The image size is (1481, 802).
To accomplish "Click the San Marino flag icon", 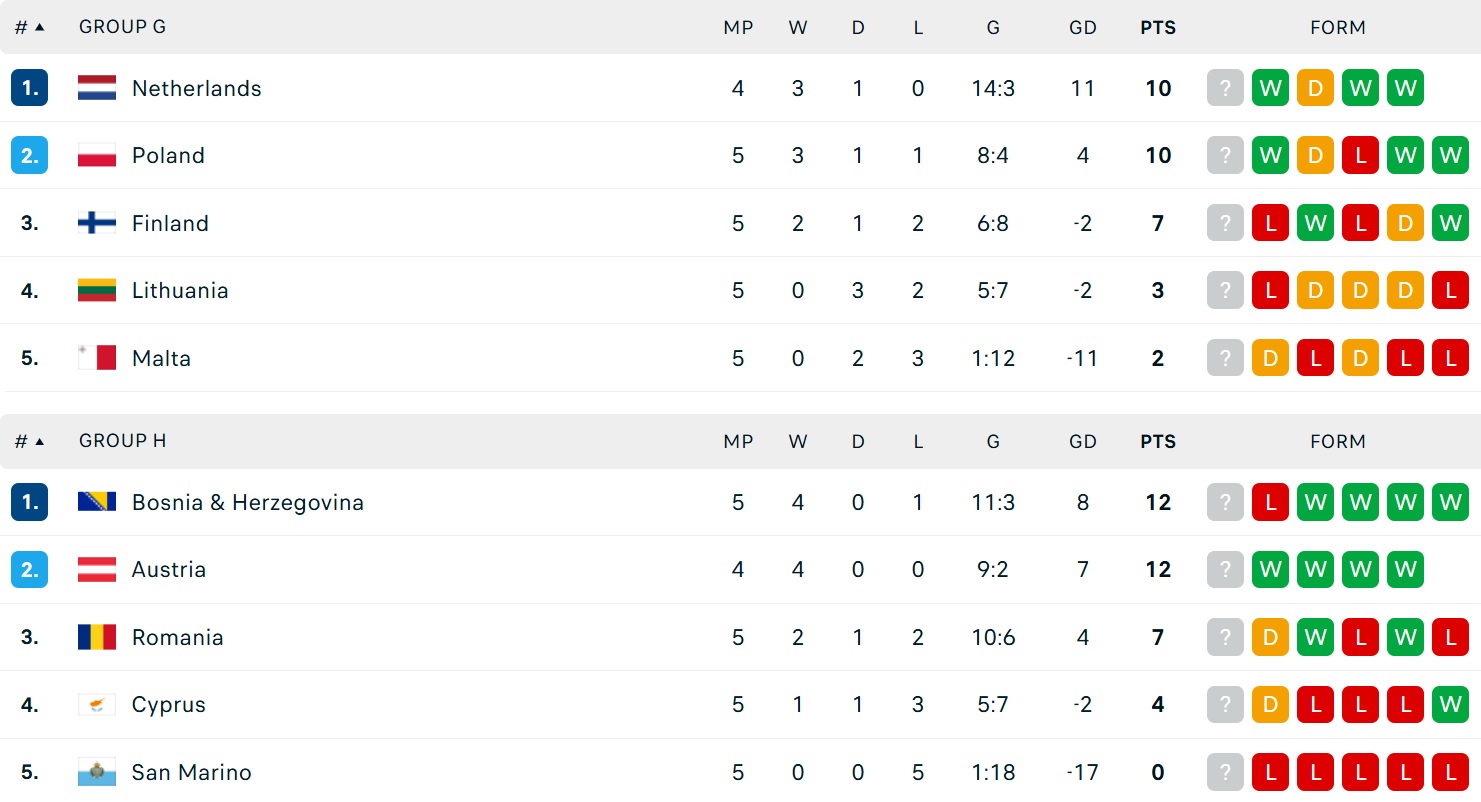I will pos(97,772).
